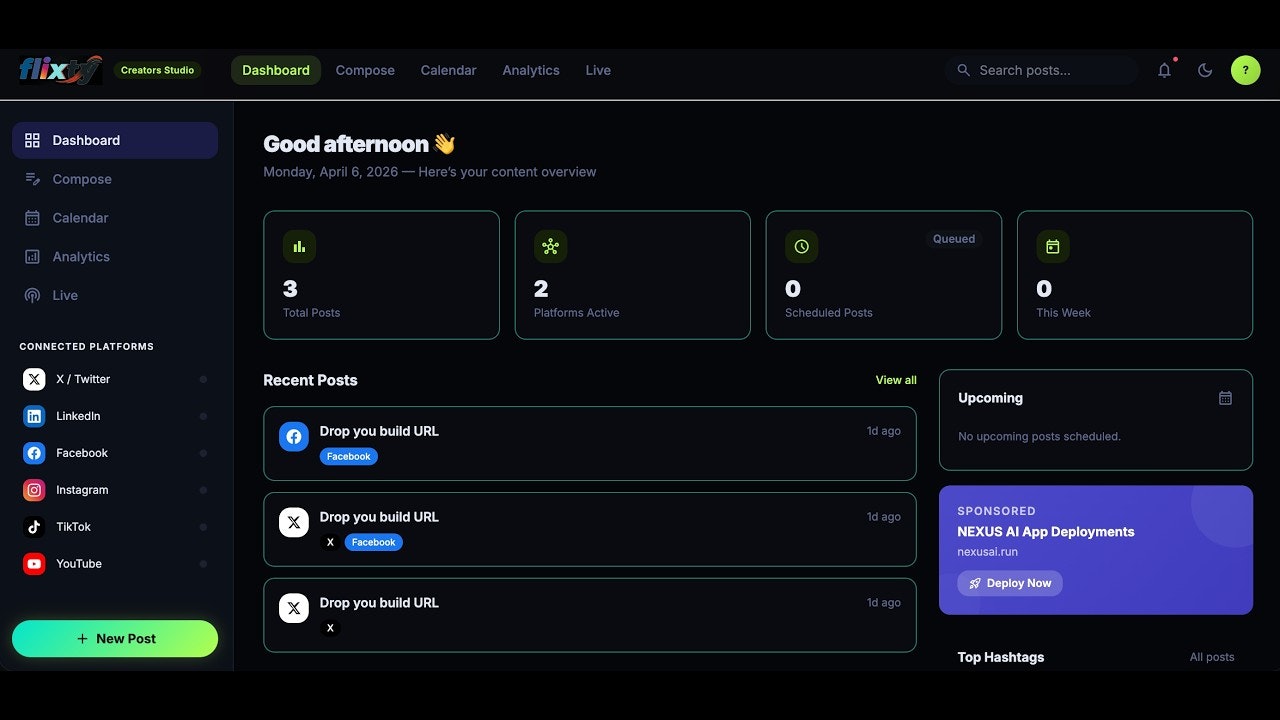
Task: Open Compose in top navigation
Action: click(x=365, y=70)
